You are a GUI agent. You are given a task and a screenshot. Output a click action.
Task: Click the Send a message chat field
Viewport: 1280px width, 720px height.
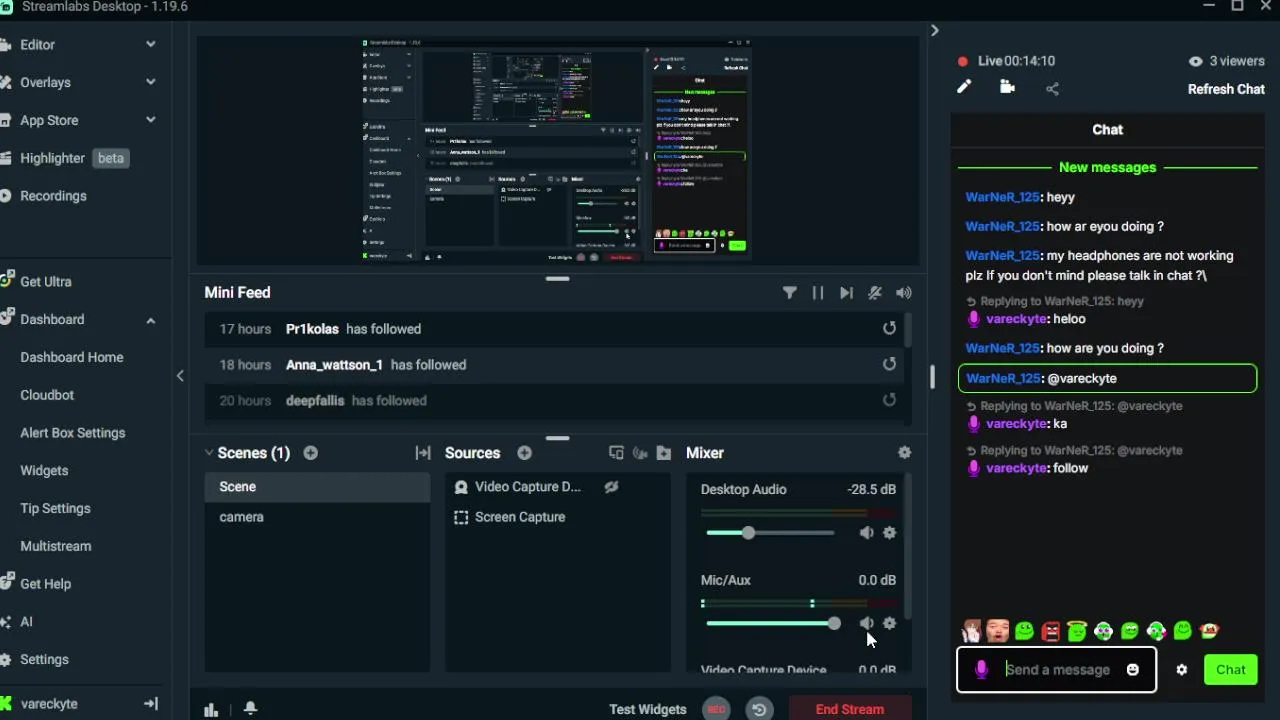[1057, 670]
